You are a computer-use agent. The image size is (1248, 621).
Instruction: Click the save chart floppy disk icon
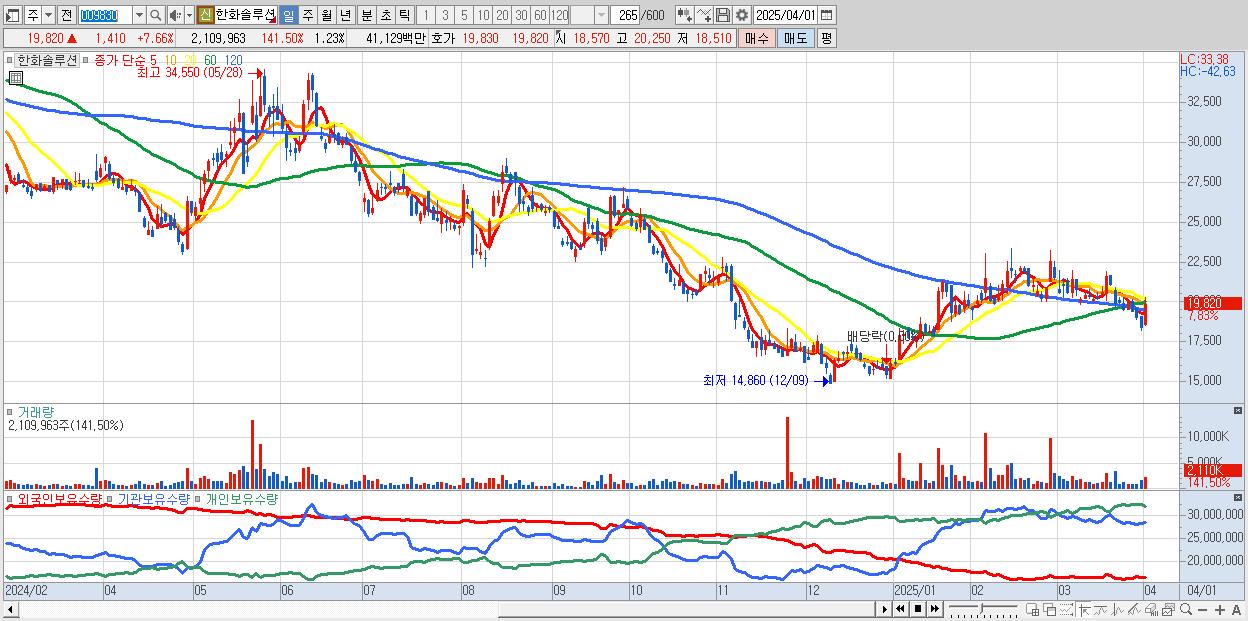point(723,15)
